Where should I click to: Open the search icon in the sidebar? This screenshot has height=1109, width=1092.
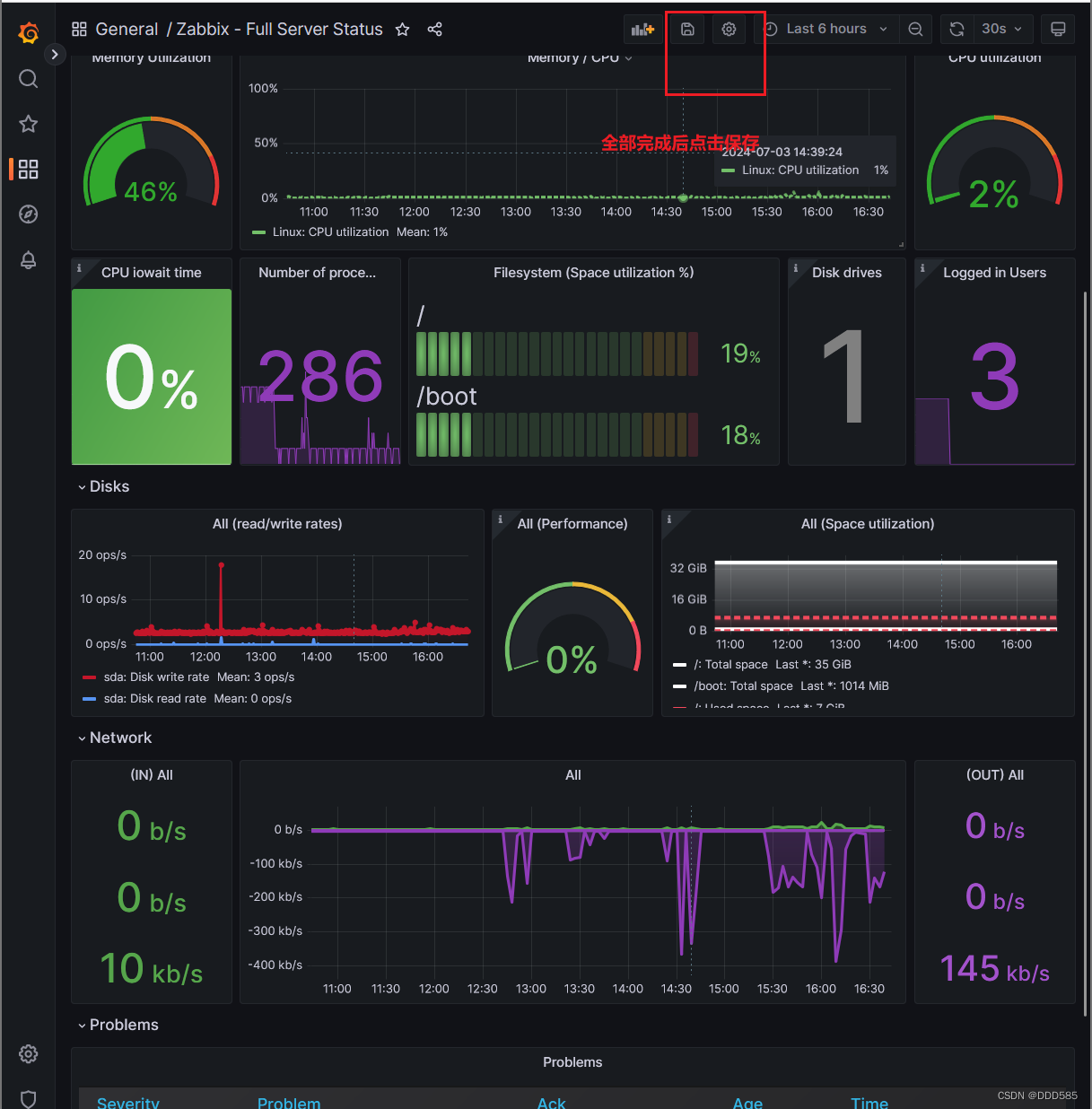point(29,79)
